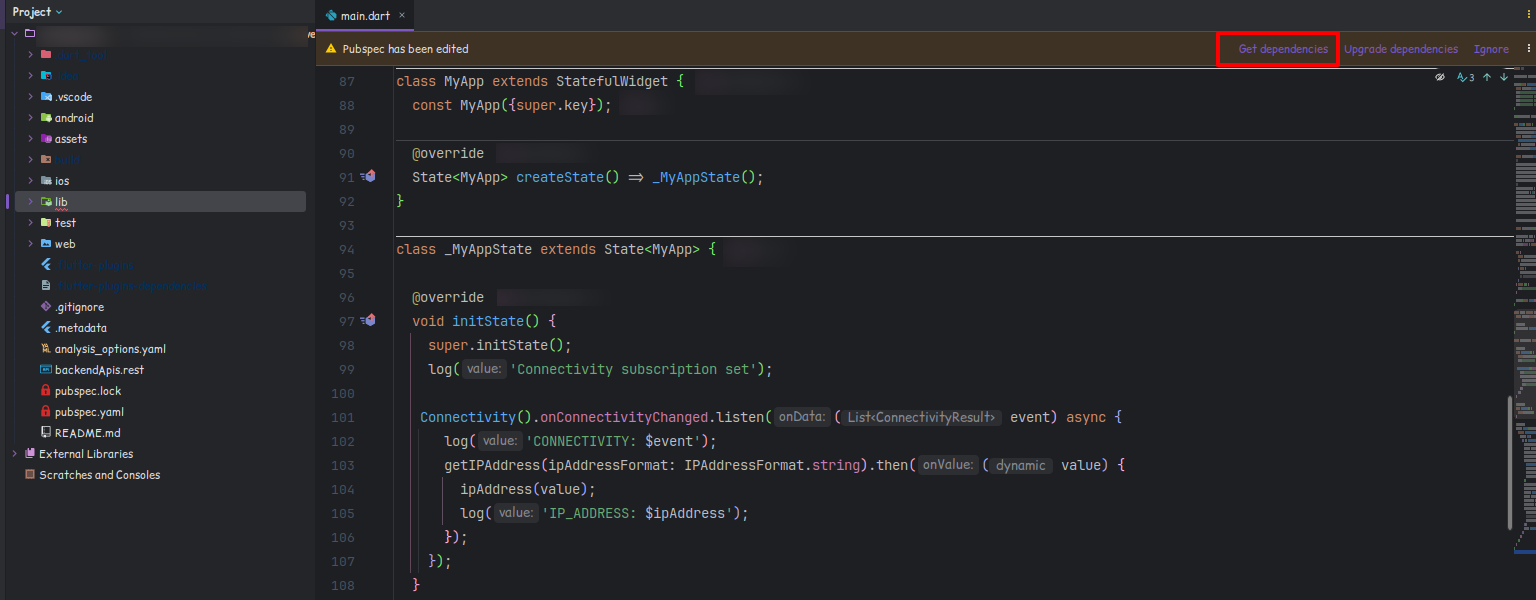Click onConnectivityChanged on line 101
1536x600 pixels.
(x=624, y=417)
